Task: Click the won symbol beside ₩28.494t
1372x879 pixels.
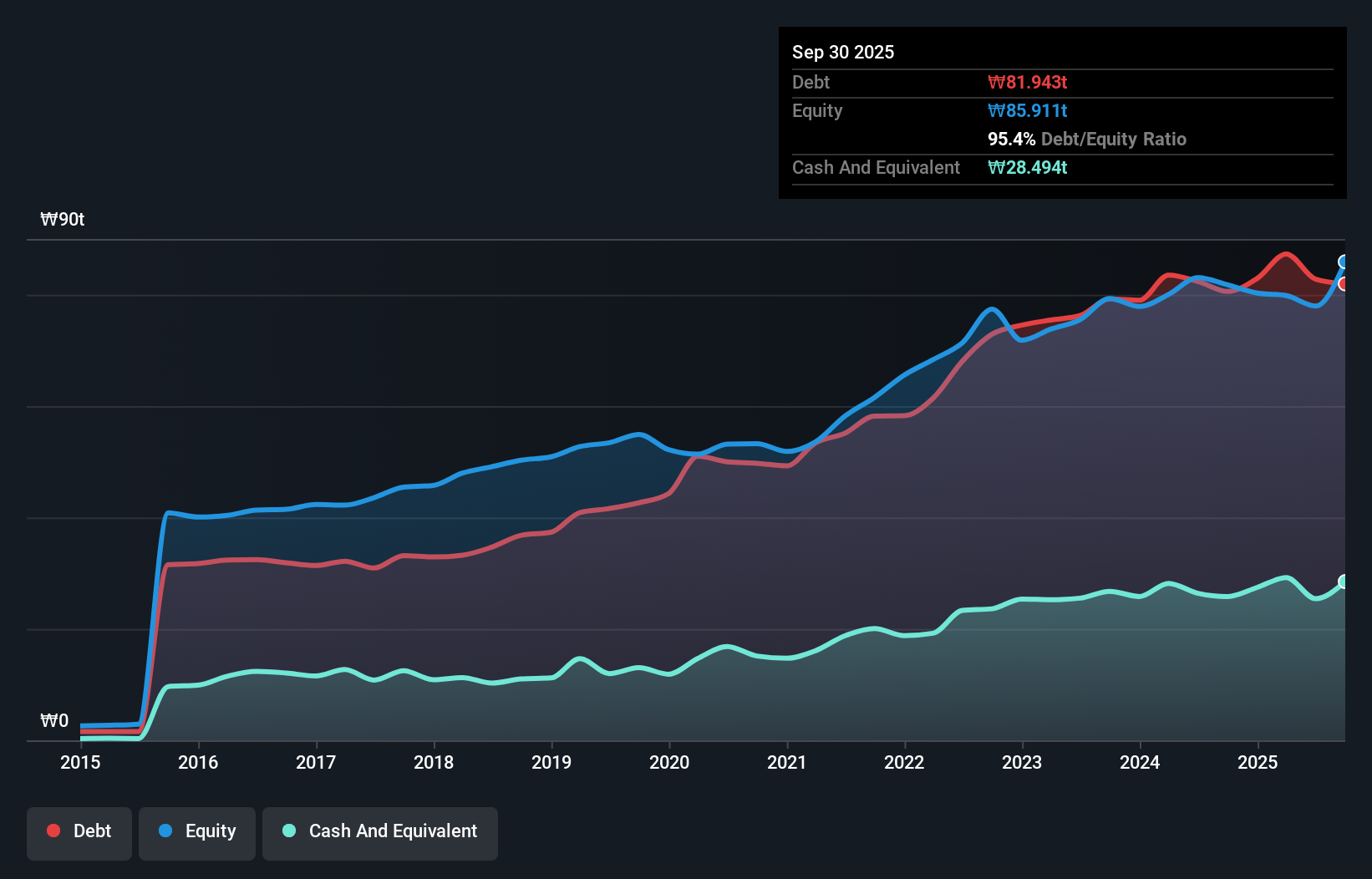Action: pyautogui.click(x=995, y=168)
